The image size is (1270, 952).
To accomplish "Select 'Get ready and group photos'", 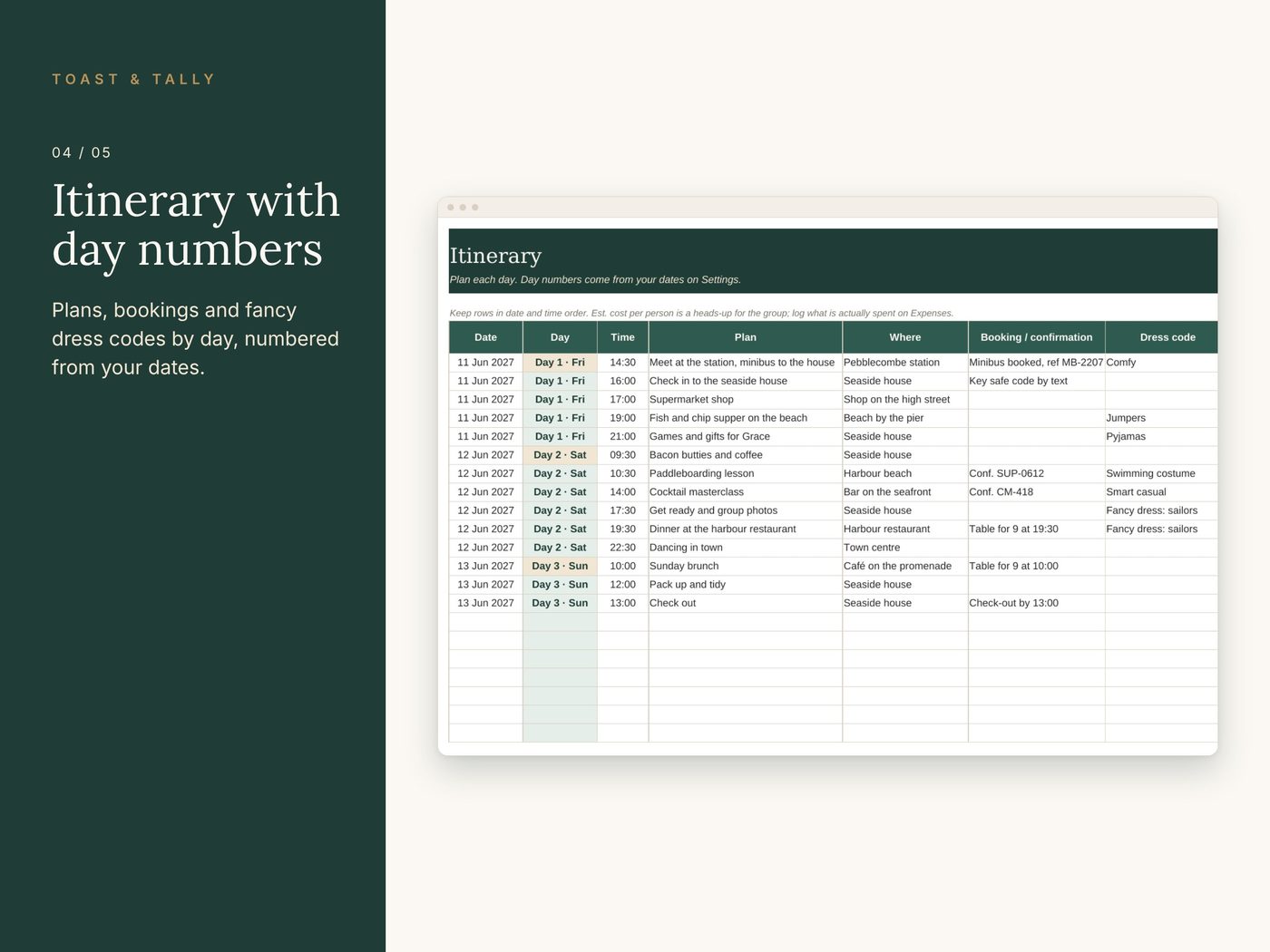I will (x=746, y=510).
